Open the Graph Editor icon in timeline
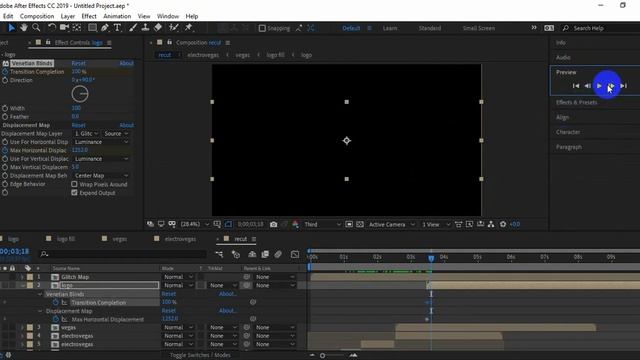640x360 pixels. (295, 254)
